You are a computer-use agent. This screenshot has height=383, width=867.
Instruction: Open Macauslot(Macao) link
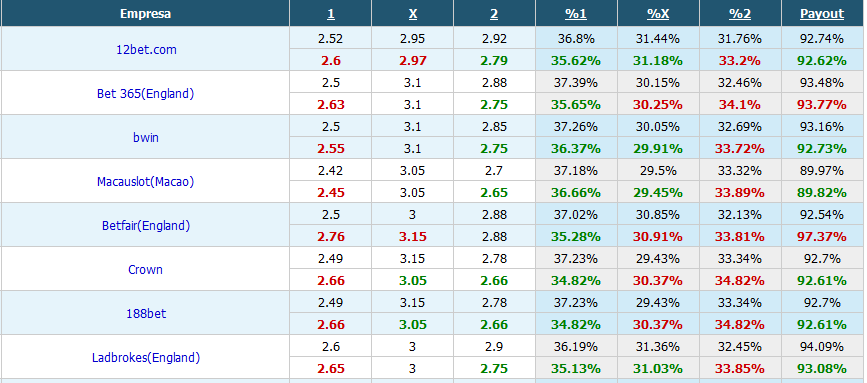pyautogui.click(x=145, y=181)
